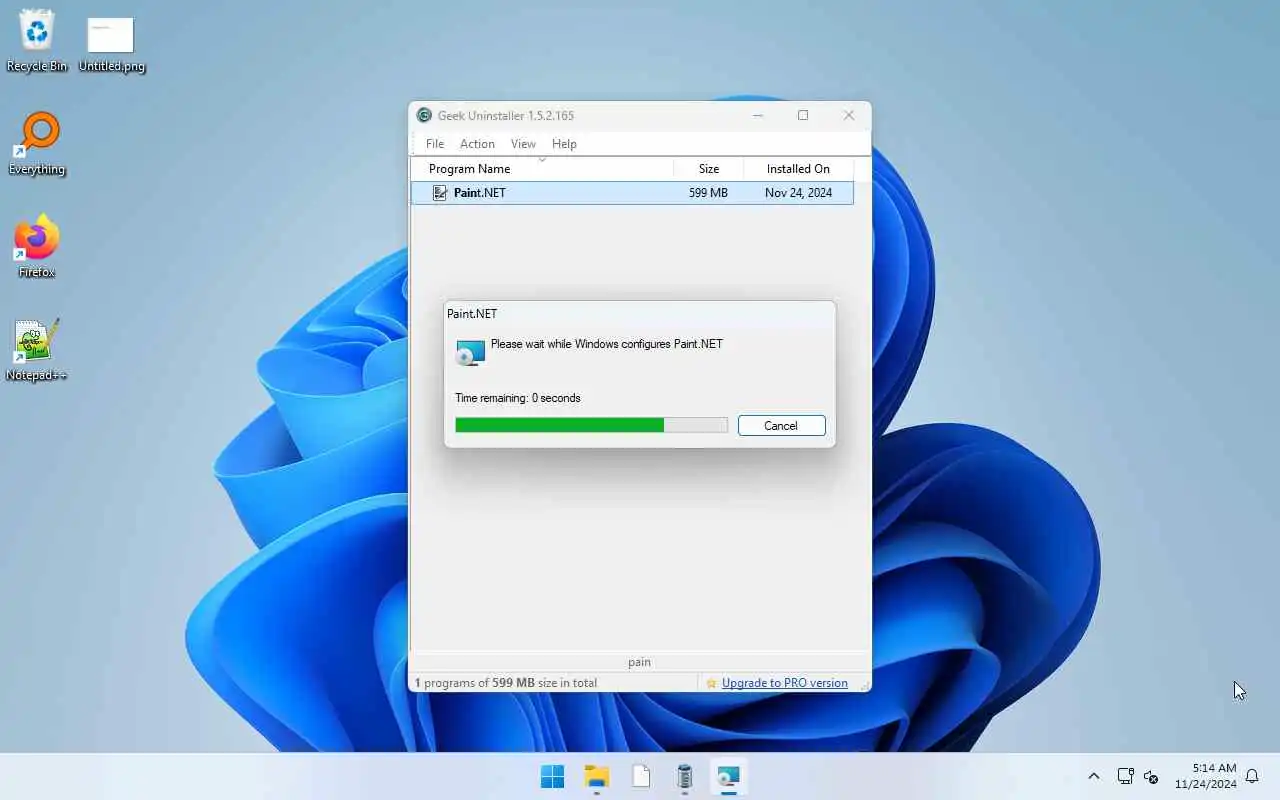
Task: Open the Help menu
Action: pos(564,144)
